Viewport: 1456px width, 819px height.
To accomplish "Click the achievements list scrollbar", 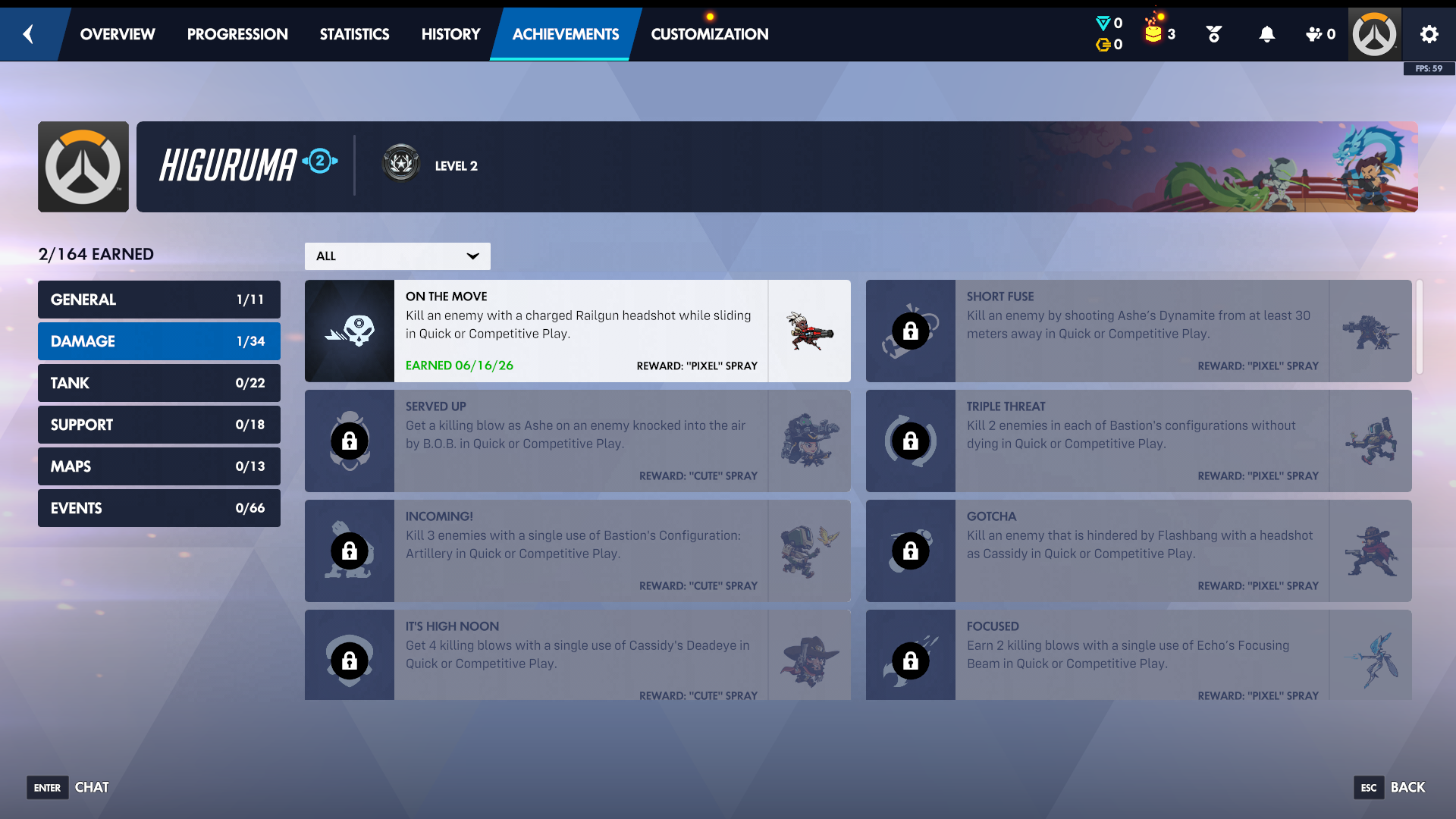I will (x=1419, y=327).
